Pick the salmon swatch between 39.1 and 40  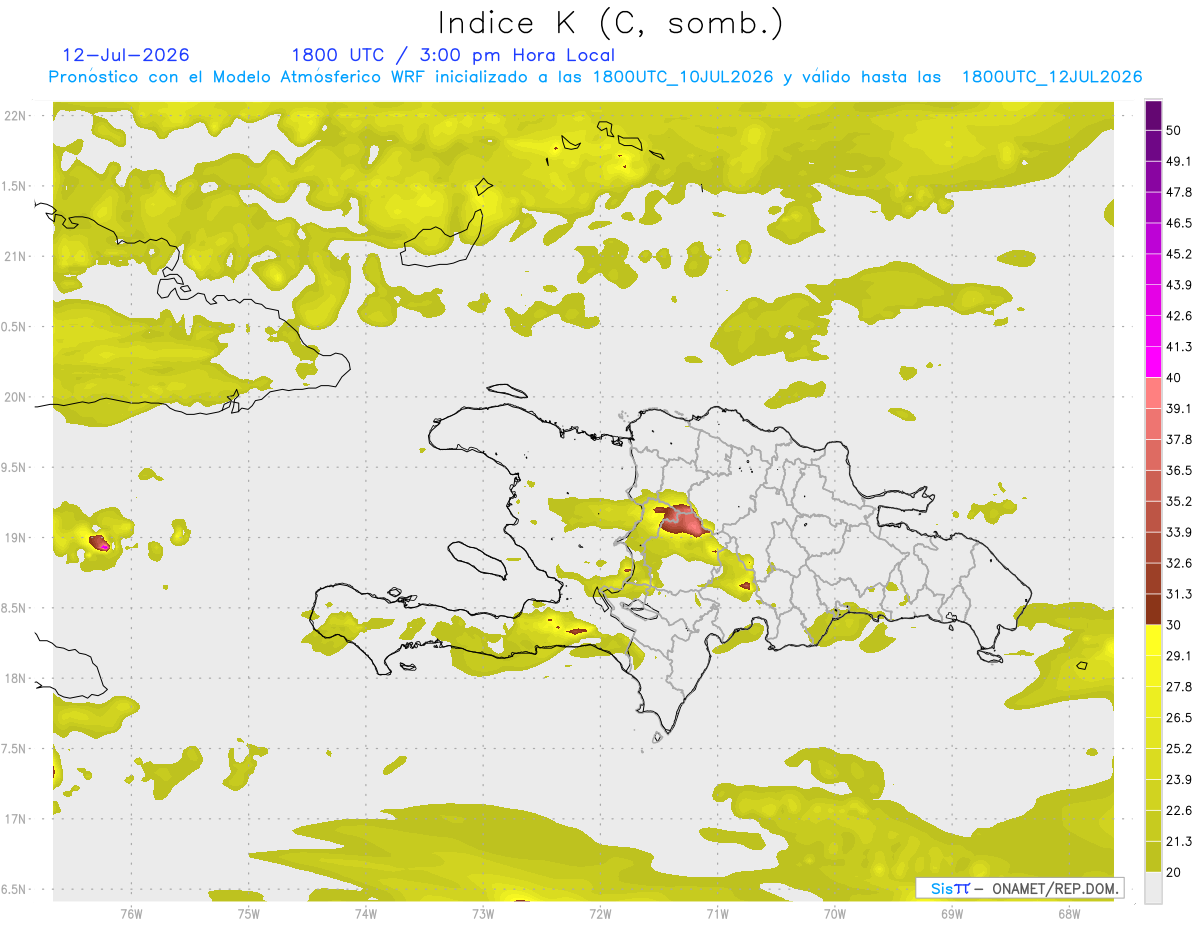1153,393
